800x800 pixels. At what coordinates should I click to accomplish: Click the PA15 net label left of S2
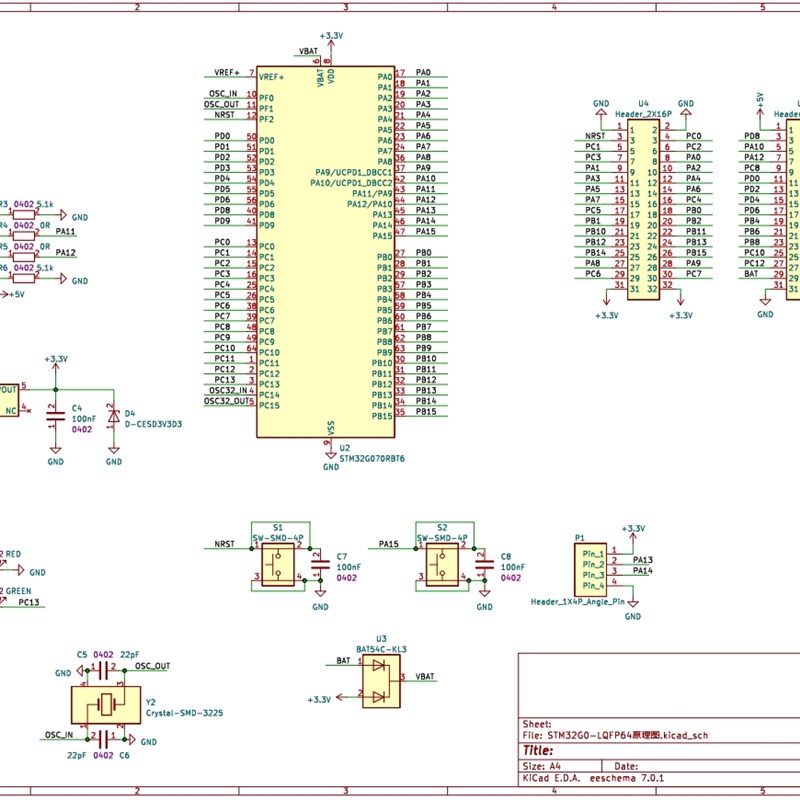point(389,544)
